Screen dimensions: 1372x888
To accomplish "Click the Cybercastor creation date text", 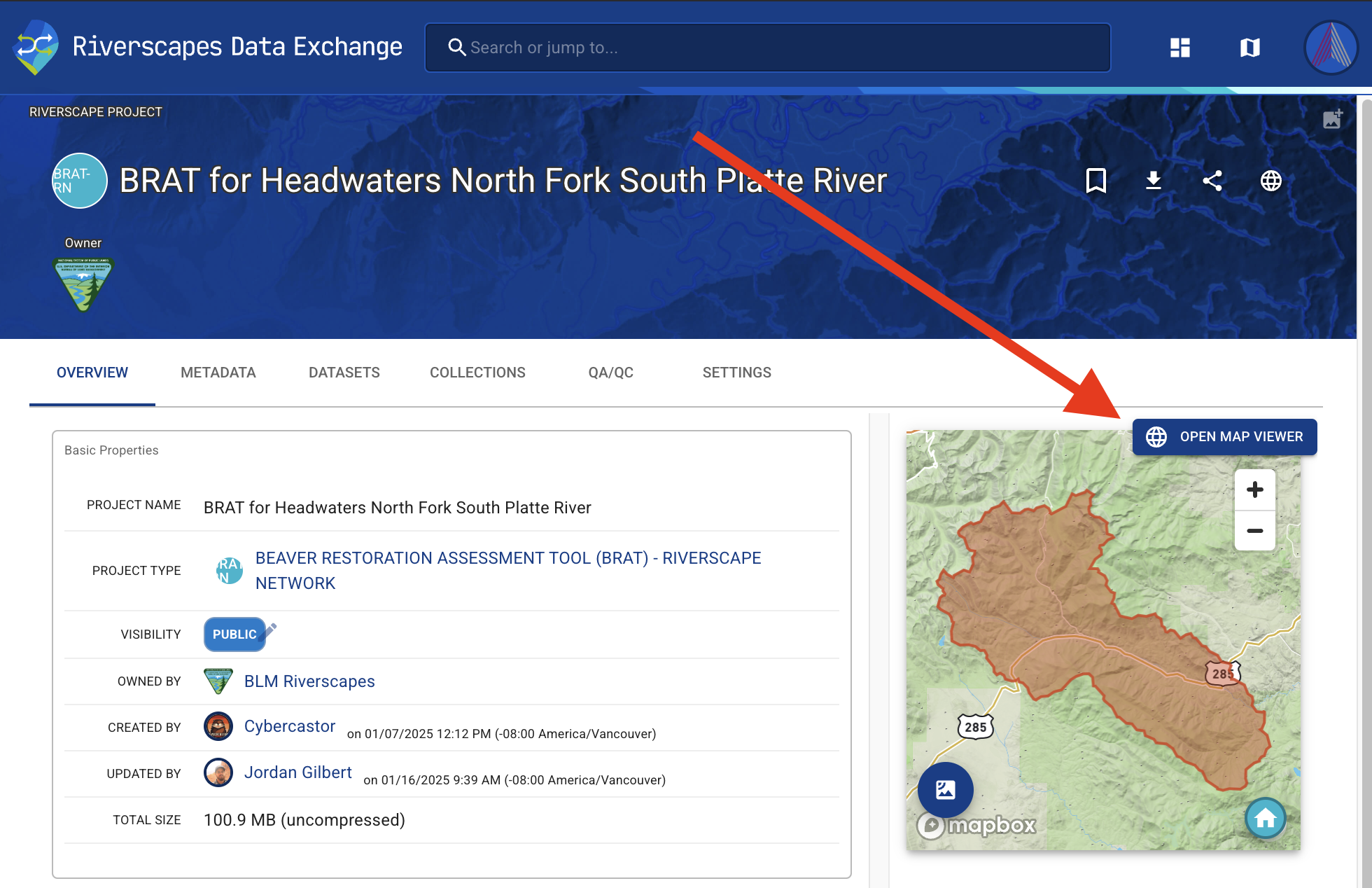I will [x=502, y=734].
